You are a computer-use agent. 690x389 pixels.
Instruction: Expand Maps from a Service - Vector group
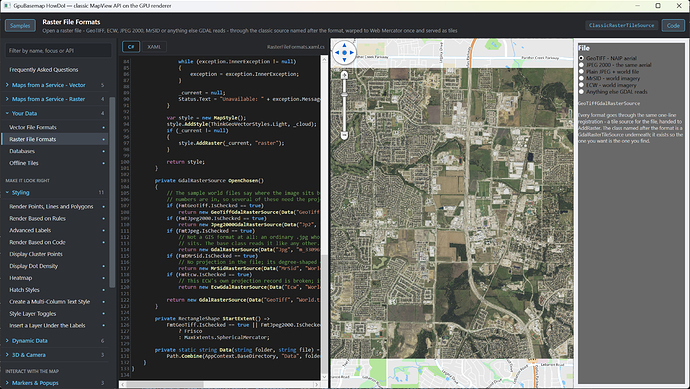[x=55, y=85]
